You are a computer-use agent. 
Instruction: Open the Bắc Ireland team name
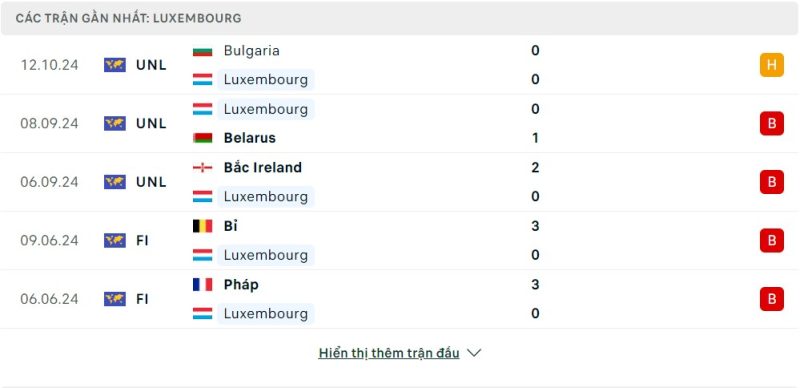pyautogui.click(x=263, y=167)
